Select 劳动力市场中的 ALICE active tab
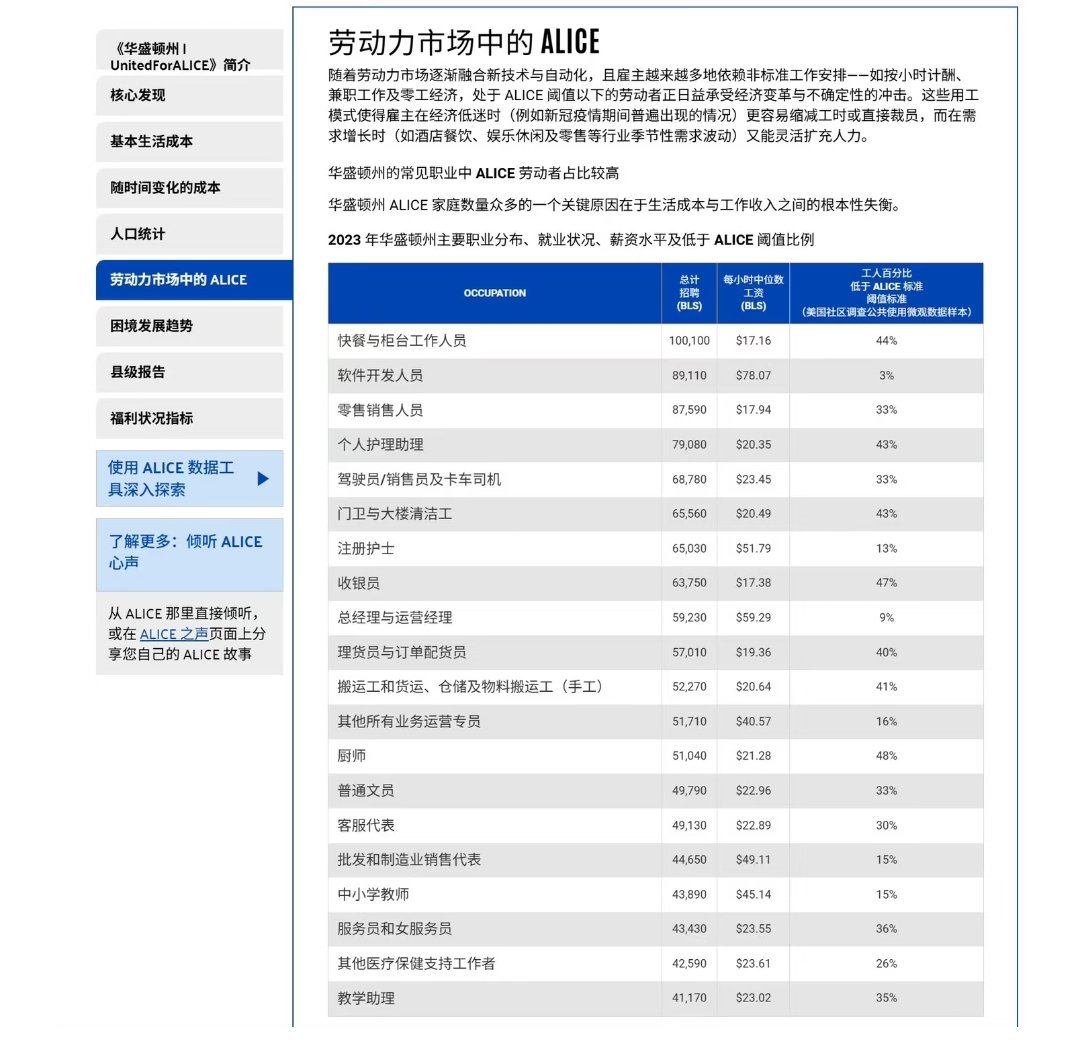 click(x=194, y=280)
